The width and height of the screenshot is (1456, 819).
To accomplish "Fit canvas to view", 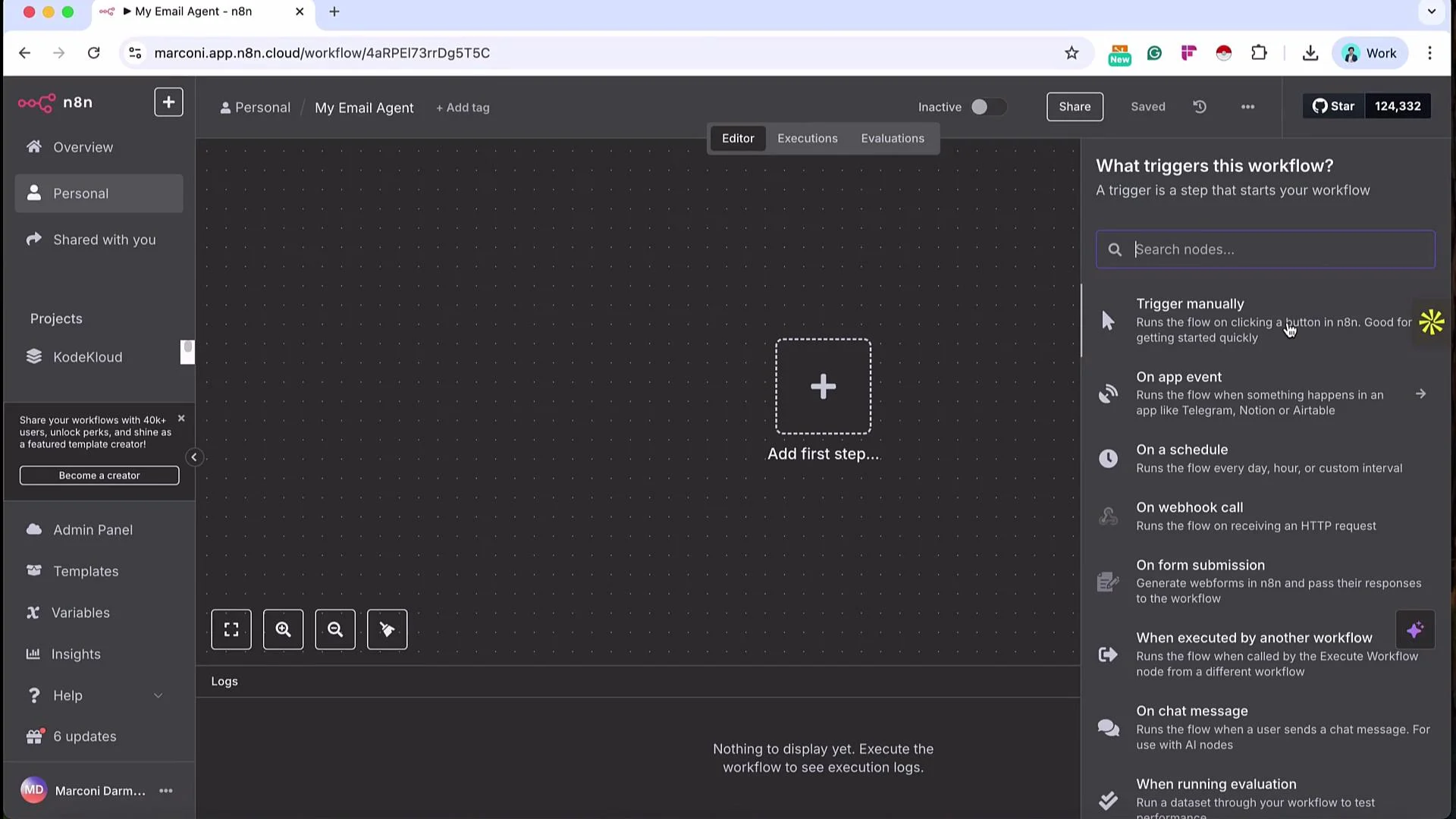I will 231,629.
